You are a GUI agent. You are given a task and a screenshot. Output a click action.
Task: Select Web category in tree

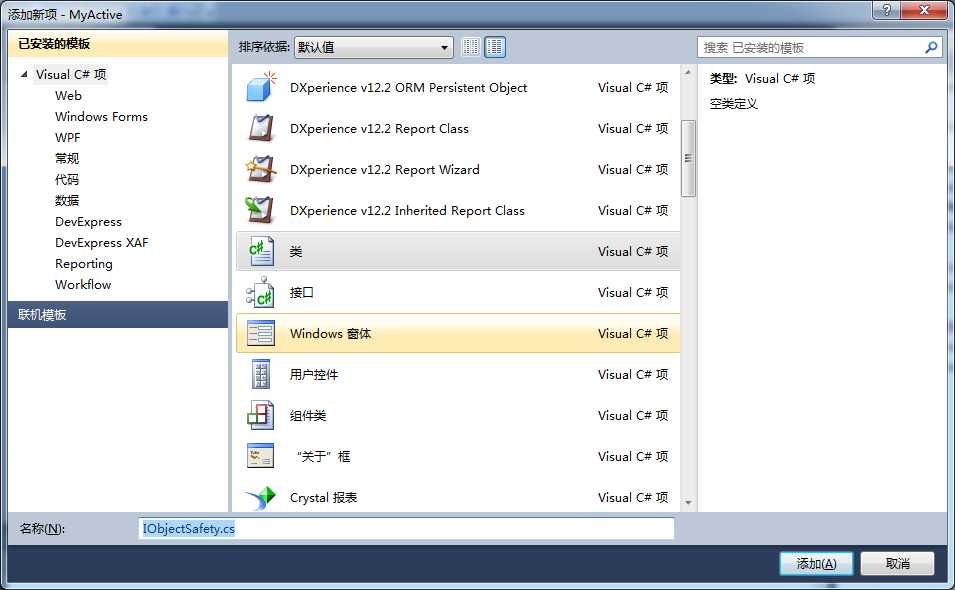coord(68,96)
